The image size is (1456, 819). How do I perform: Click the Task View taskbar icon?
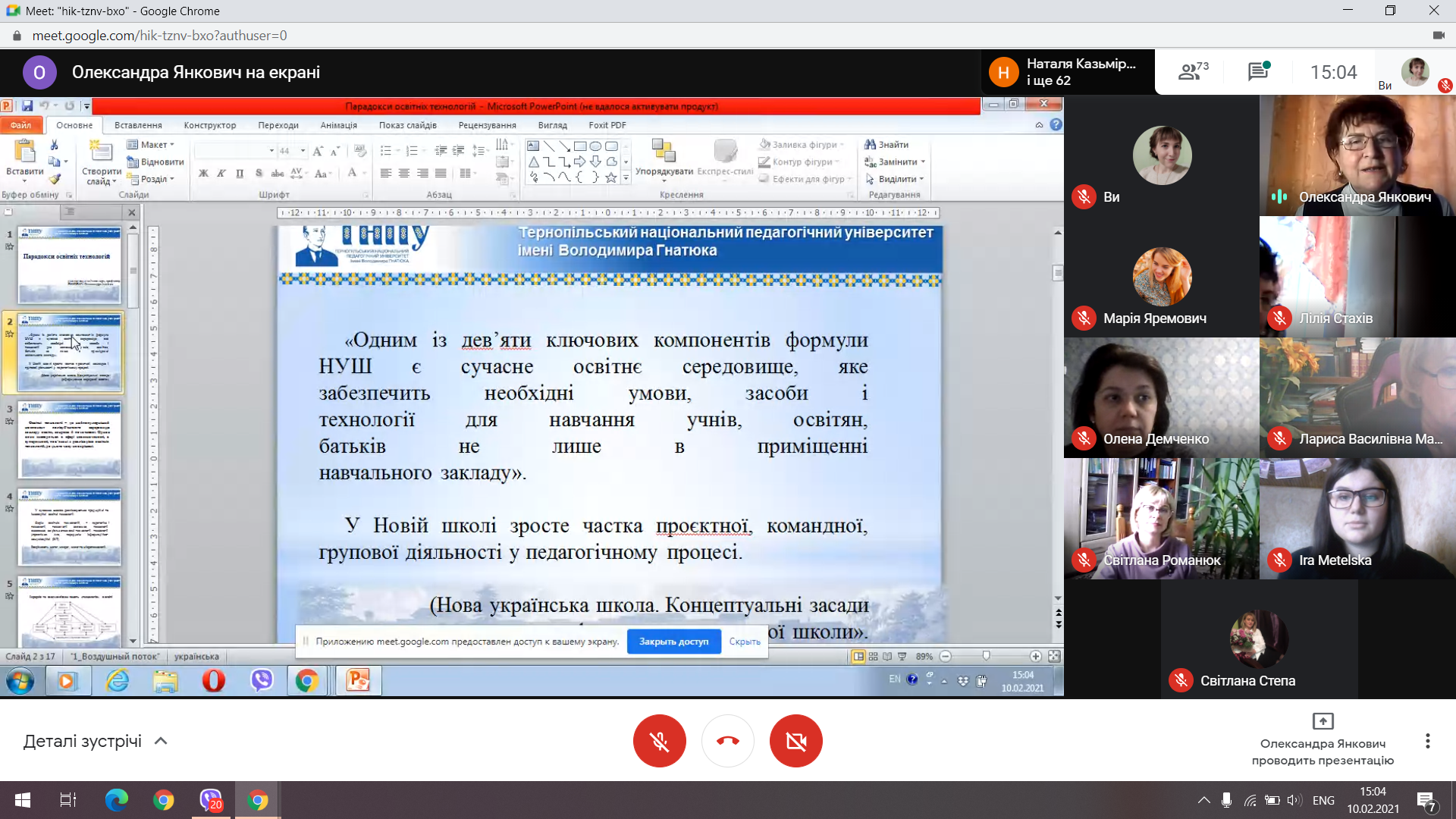(x=68, y=800)
